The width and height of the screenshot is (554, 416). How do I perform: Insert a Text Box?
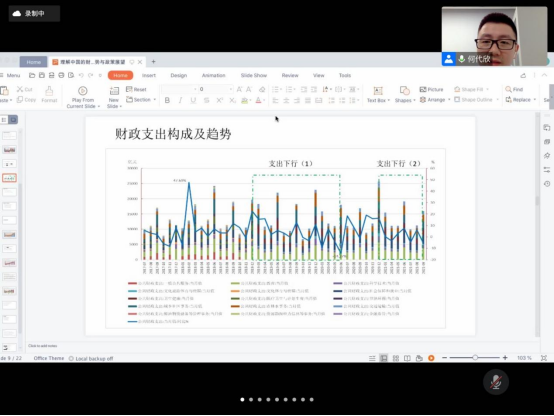[378, 95]
